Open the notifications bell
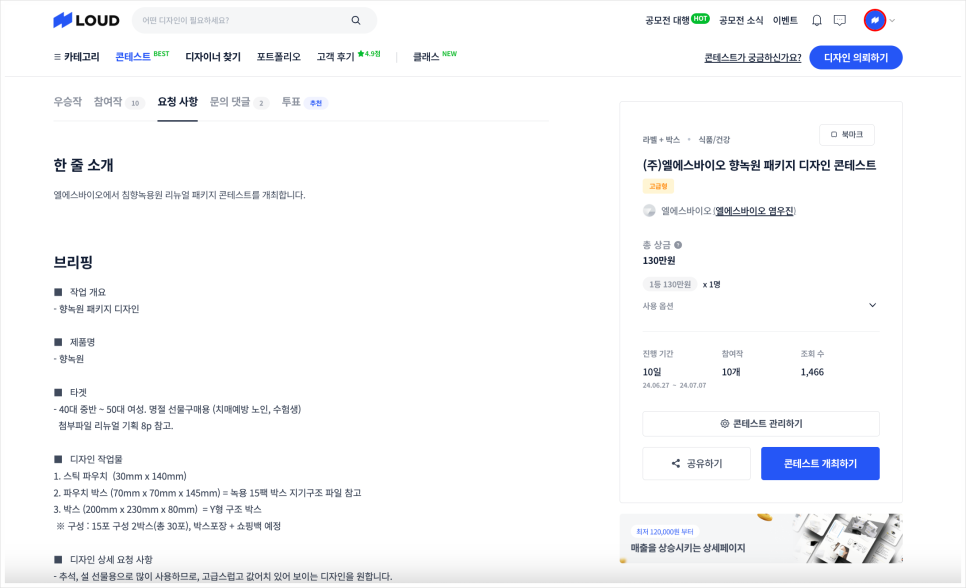The width and height of the screenshot is (966, 588). pos(817,20)
